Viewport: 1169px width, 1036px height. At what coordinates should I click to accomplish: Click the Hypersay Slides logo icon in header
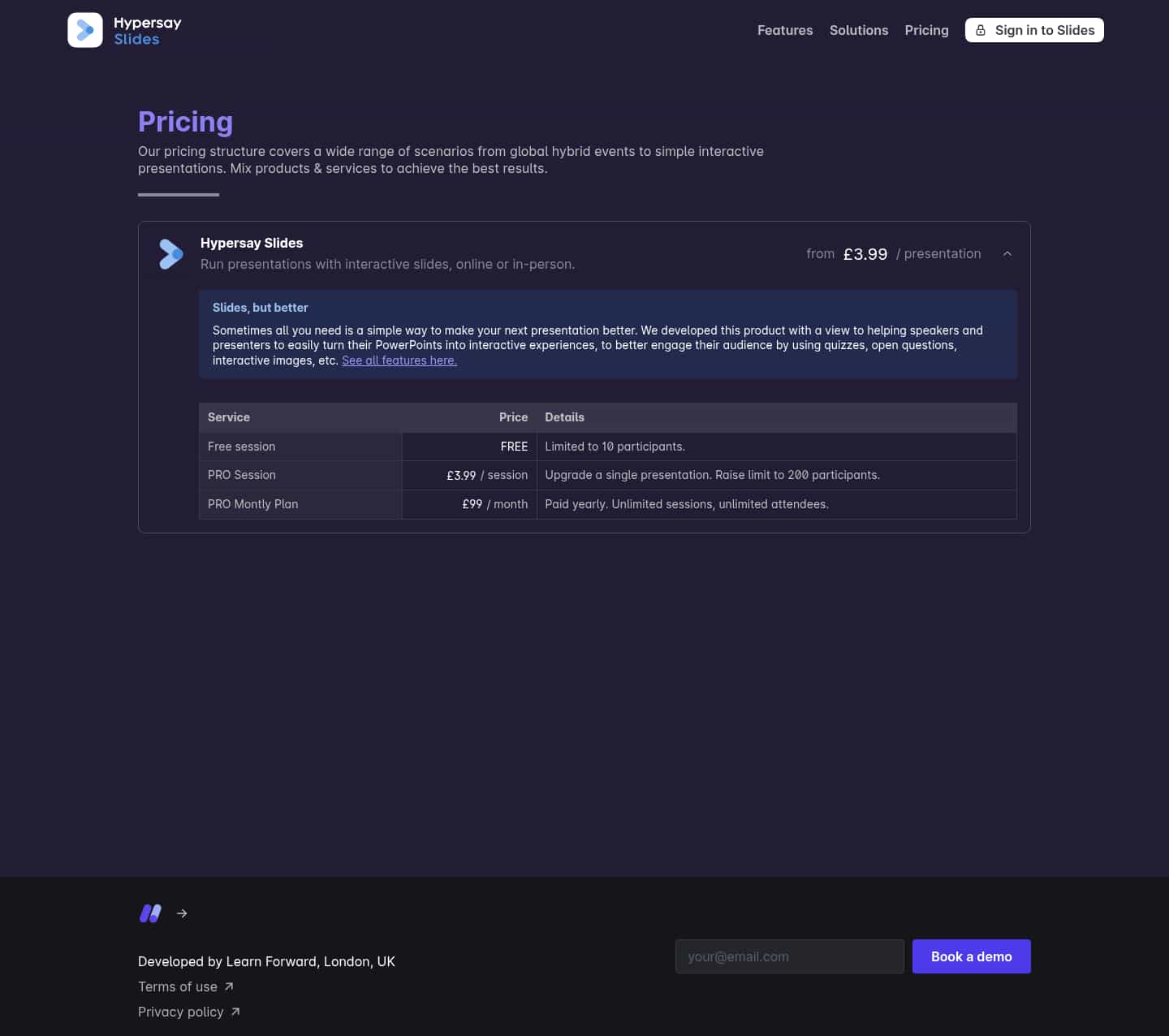point(85,30)
